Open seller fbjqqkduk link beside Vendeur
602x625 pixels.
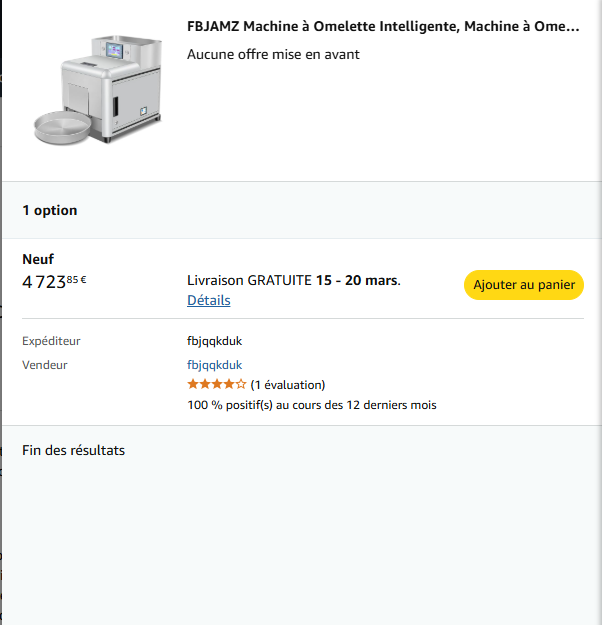(214, 365)
